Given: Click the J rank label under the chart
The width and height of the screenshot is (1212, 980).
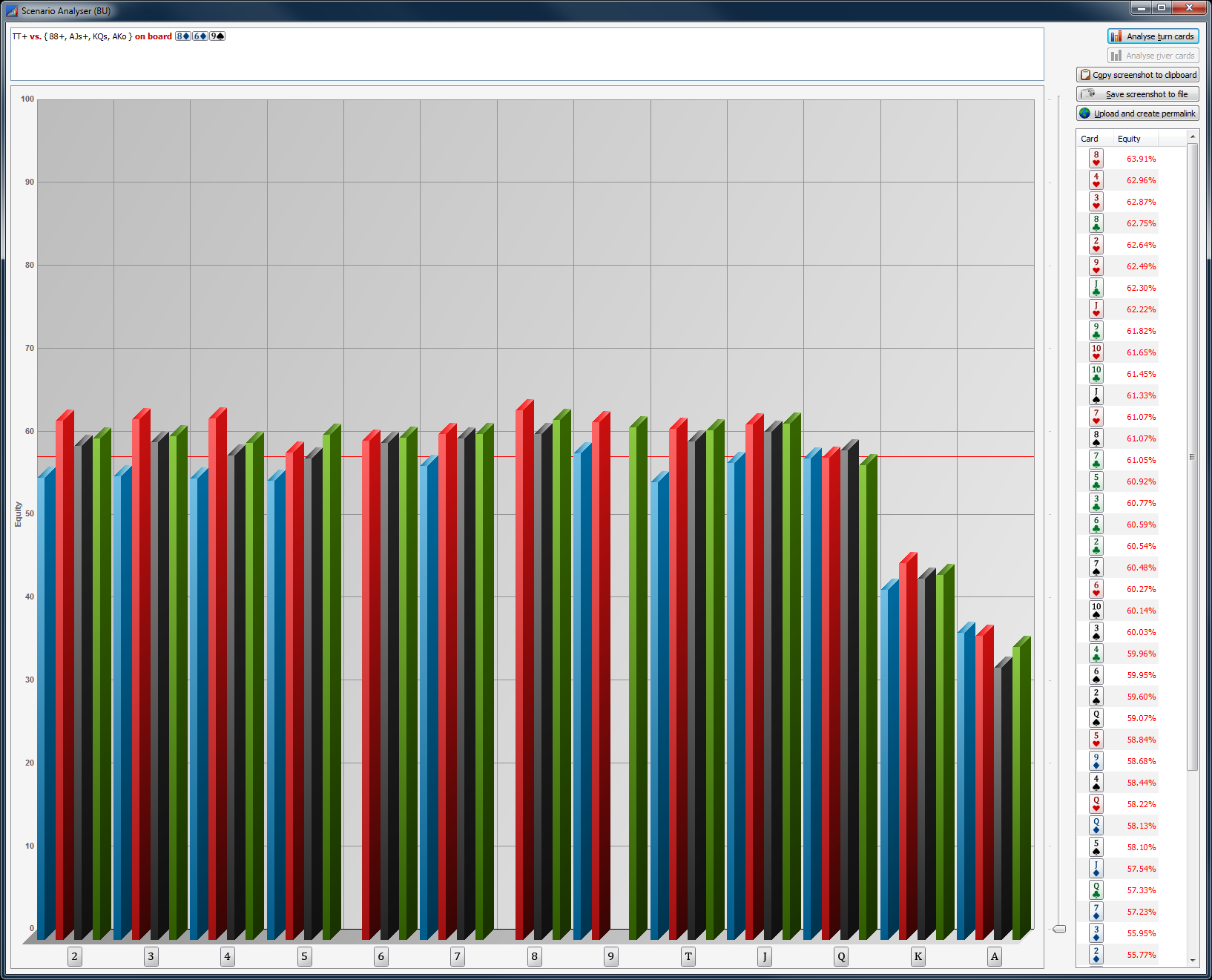Looking at the screenshot, I should tap(765, 956).
